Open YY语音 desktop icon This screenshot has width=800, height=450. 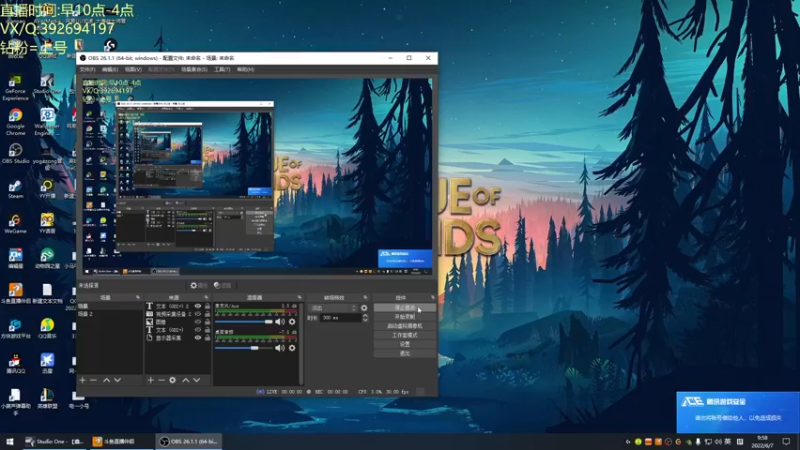[47, 223]
